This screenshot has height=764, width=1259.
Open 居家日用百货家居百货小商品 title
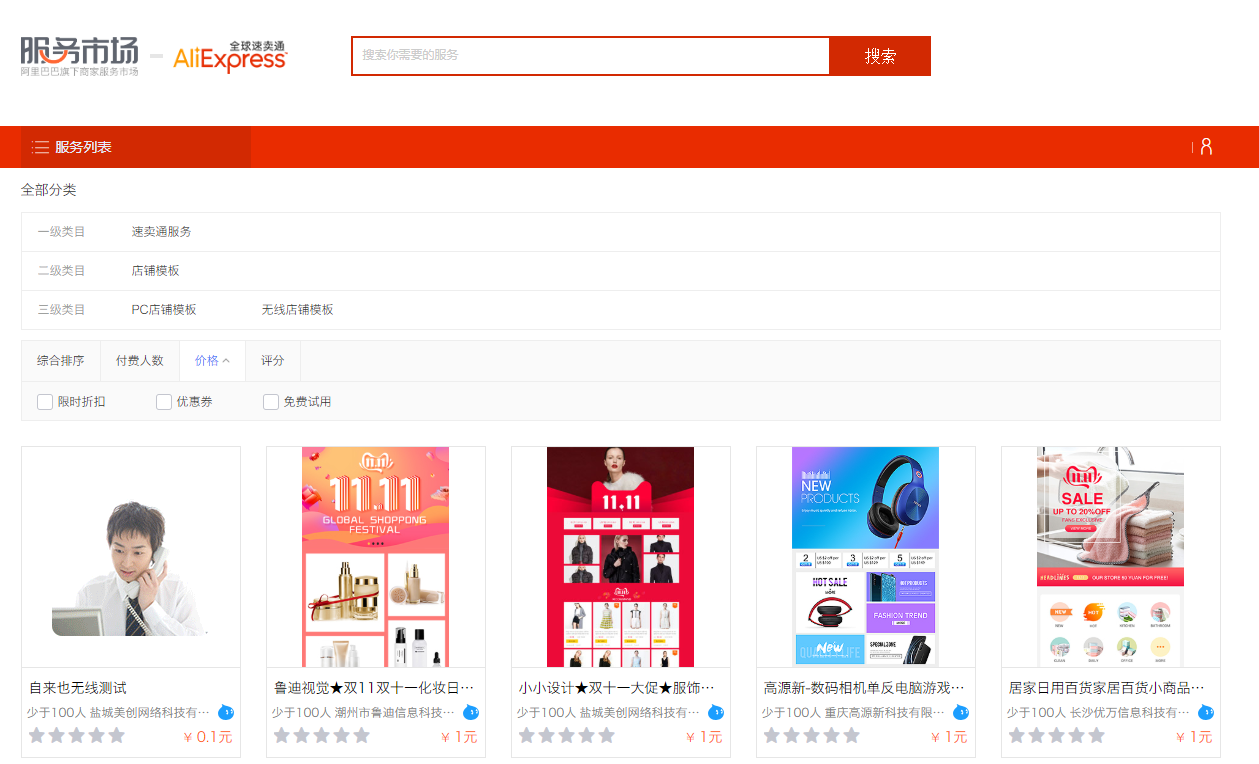point(1109,688)
